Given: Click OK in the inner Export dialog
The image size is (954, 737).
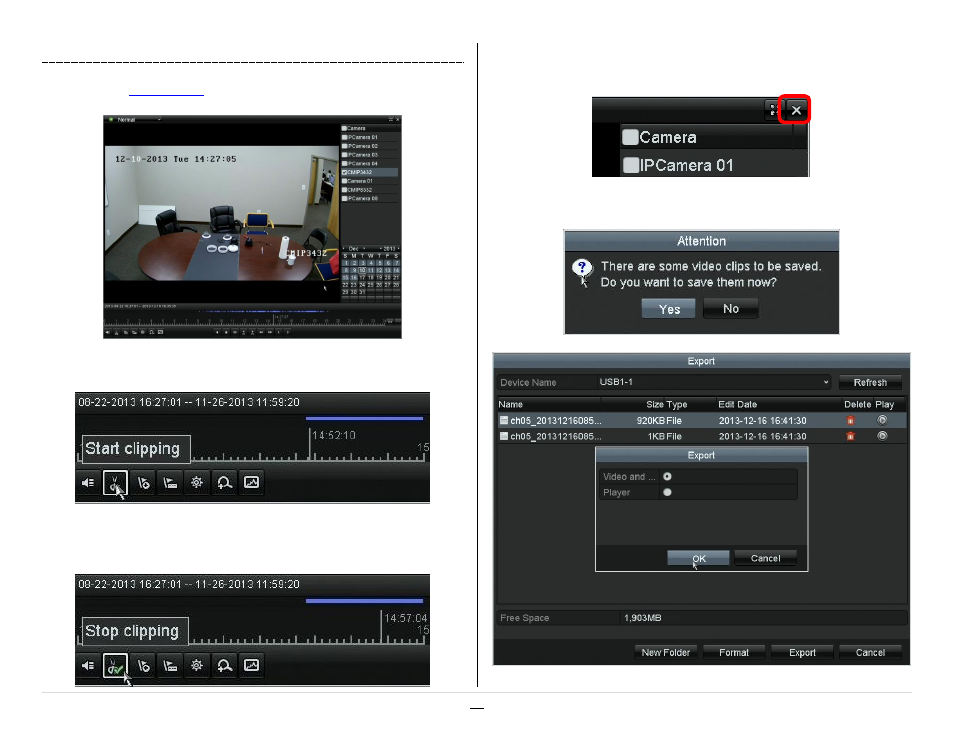Looking at the screenshot, I should (x=698, y=558).
